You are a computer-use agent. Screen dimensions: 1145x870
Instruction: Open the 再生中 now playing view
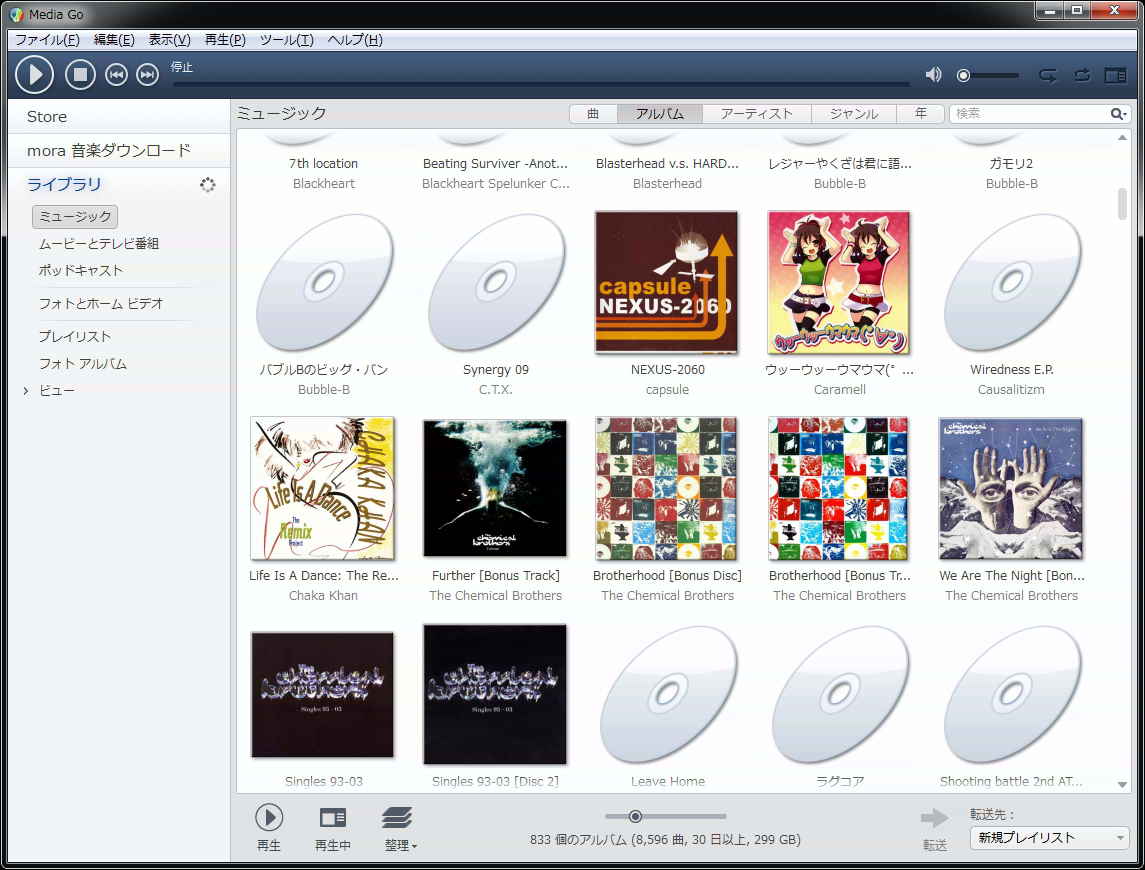(333, 828)
